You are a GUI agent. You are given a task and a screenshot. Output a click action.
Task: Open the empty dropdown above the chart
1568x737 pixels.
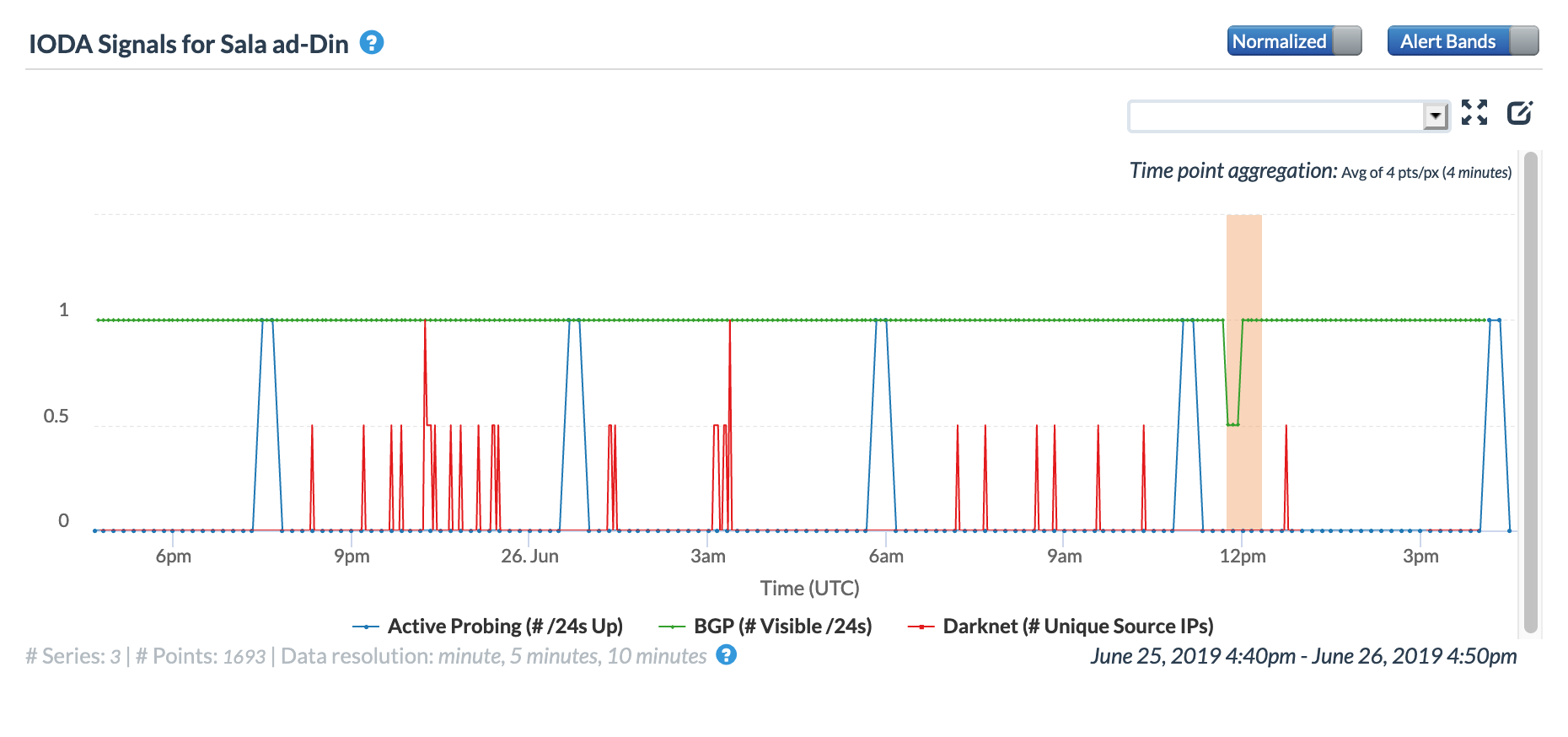[1275, 116]
